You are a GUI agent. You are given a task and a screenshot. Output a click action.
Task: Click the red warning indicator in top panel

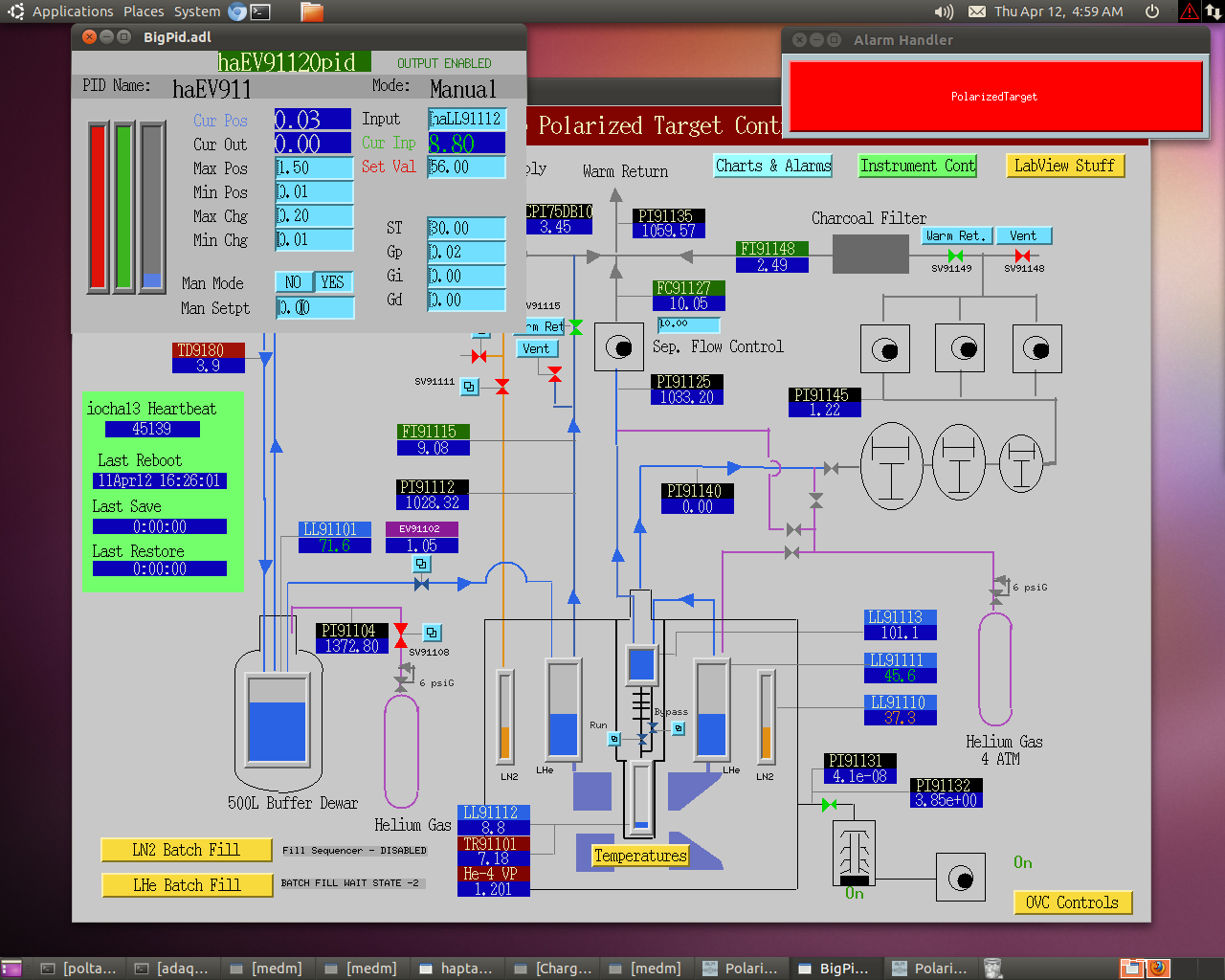(1189, 11)
